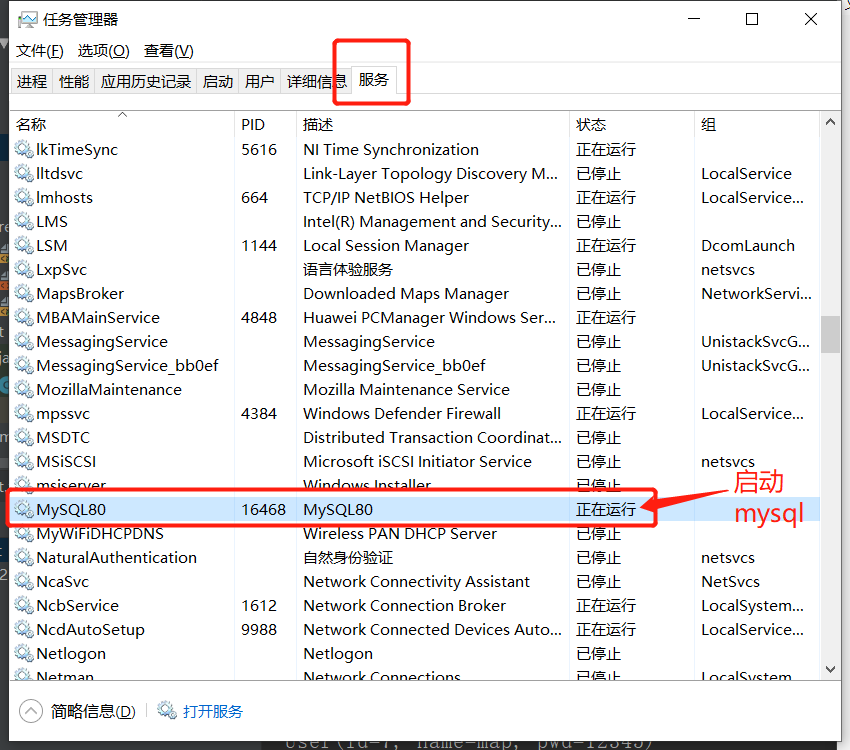Image resolution: width=850 pixels, height=750 pixels.
Task: Open the 打开服务 link
Action: click(x=213, y=711)
